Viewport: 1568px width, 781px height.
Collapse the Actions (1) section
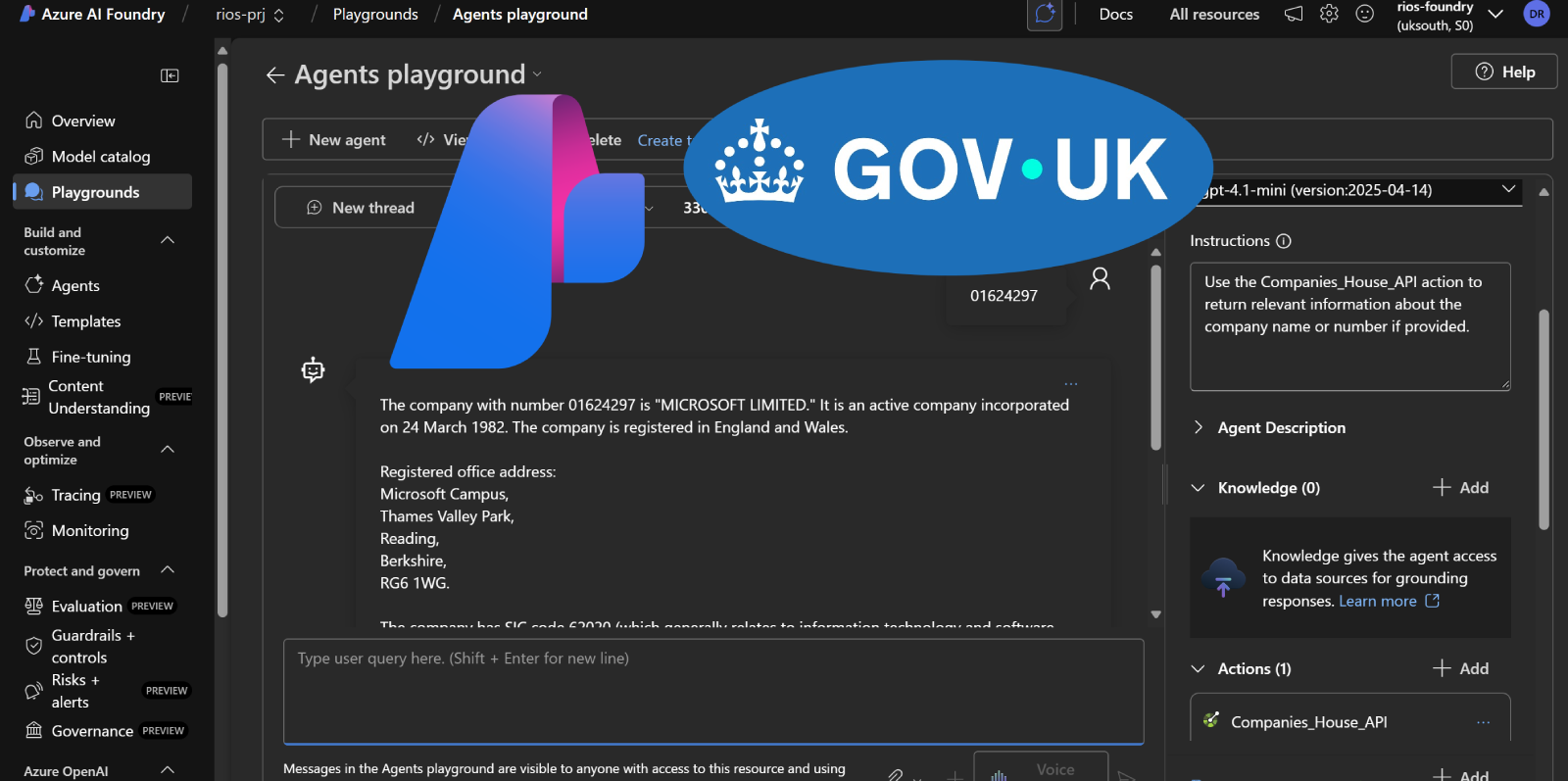pos(1198,669)
